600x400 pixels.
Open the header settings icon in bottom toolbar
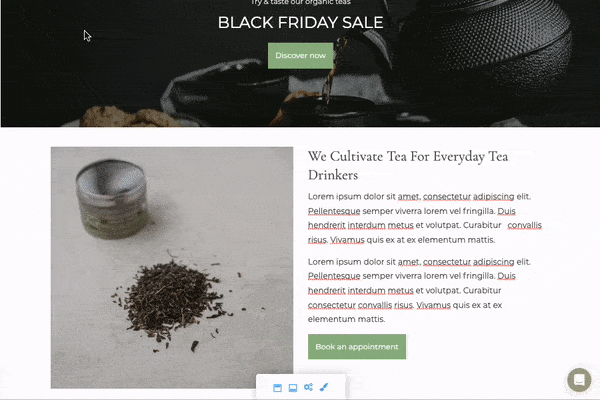coord(277,388)
